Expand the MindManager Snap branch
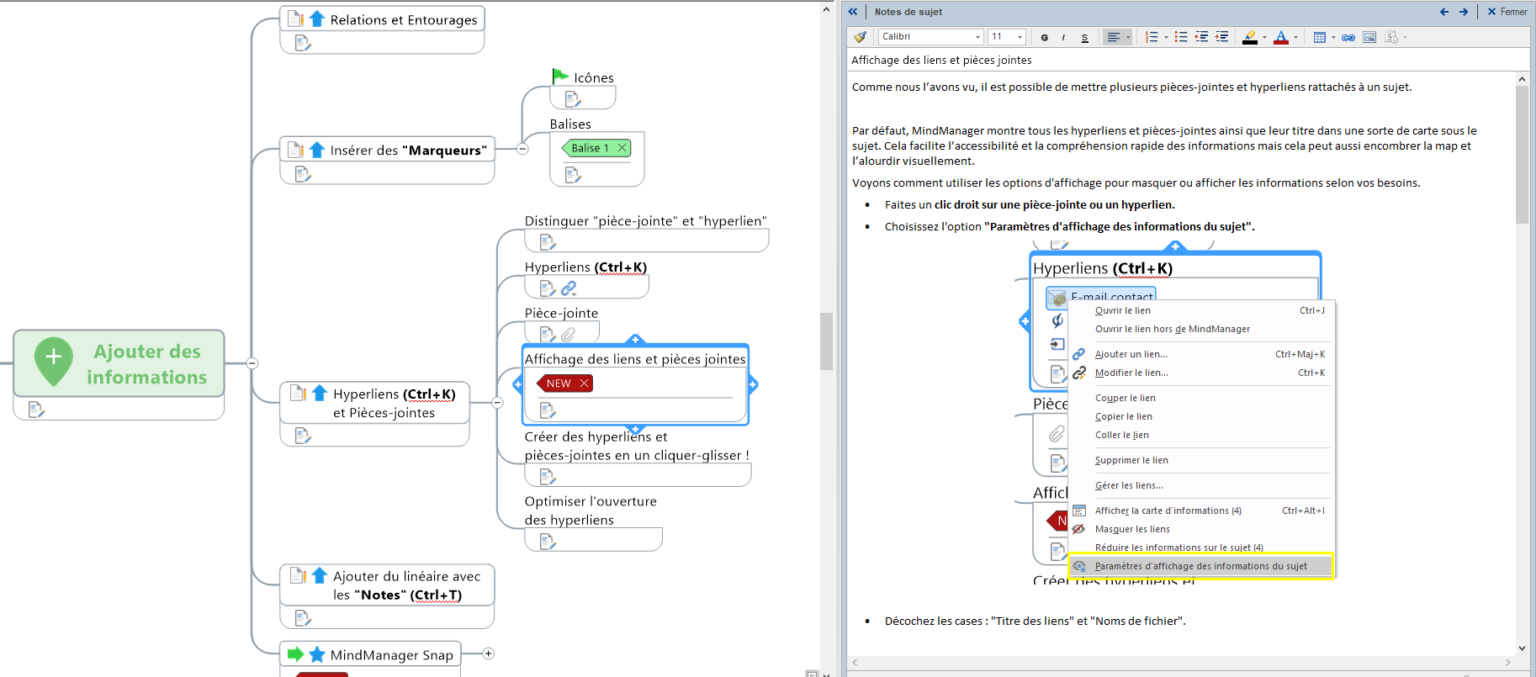This screenshot has height=677, width=1536. coord(487,653)
